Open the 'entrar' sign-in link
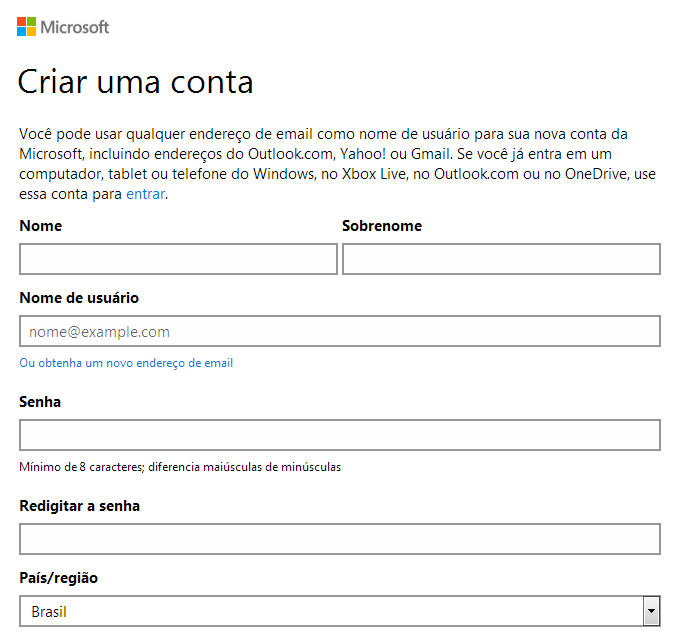This screenshot has height=636, width=678. pos(145,194)
